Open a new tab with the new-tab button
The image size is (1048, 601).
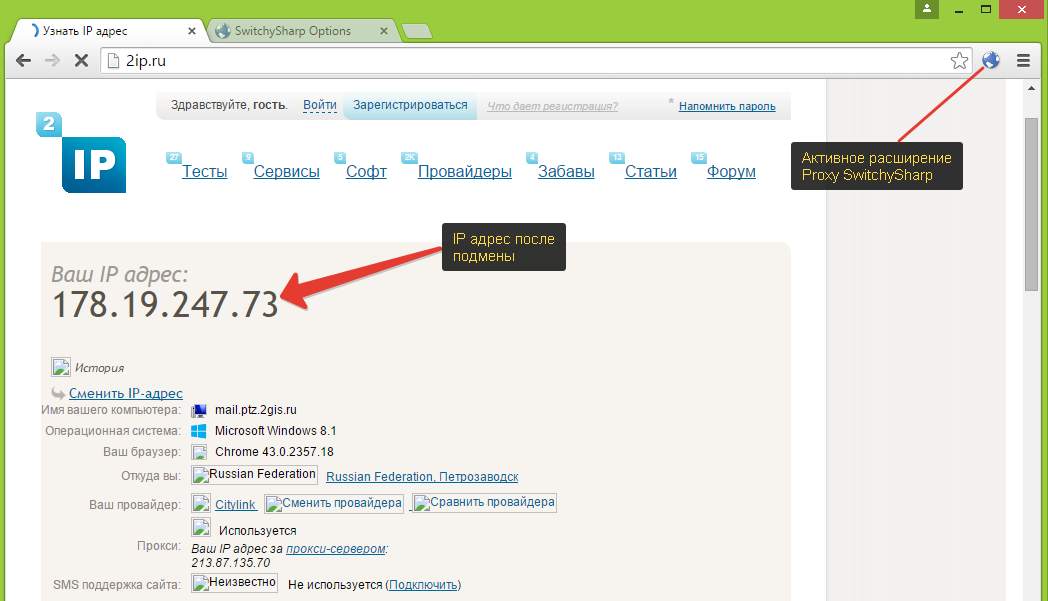417,31
